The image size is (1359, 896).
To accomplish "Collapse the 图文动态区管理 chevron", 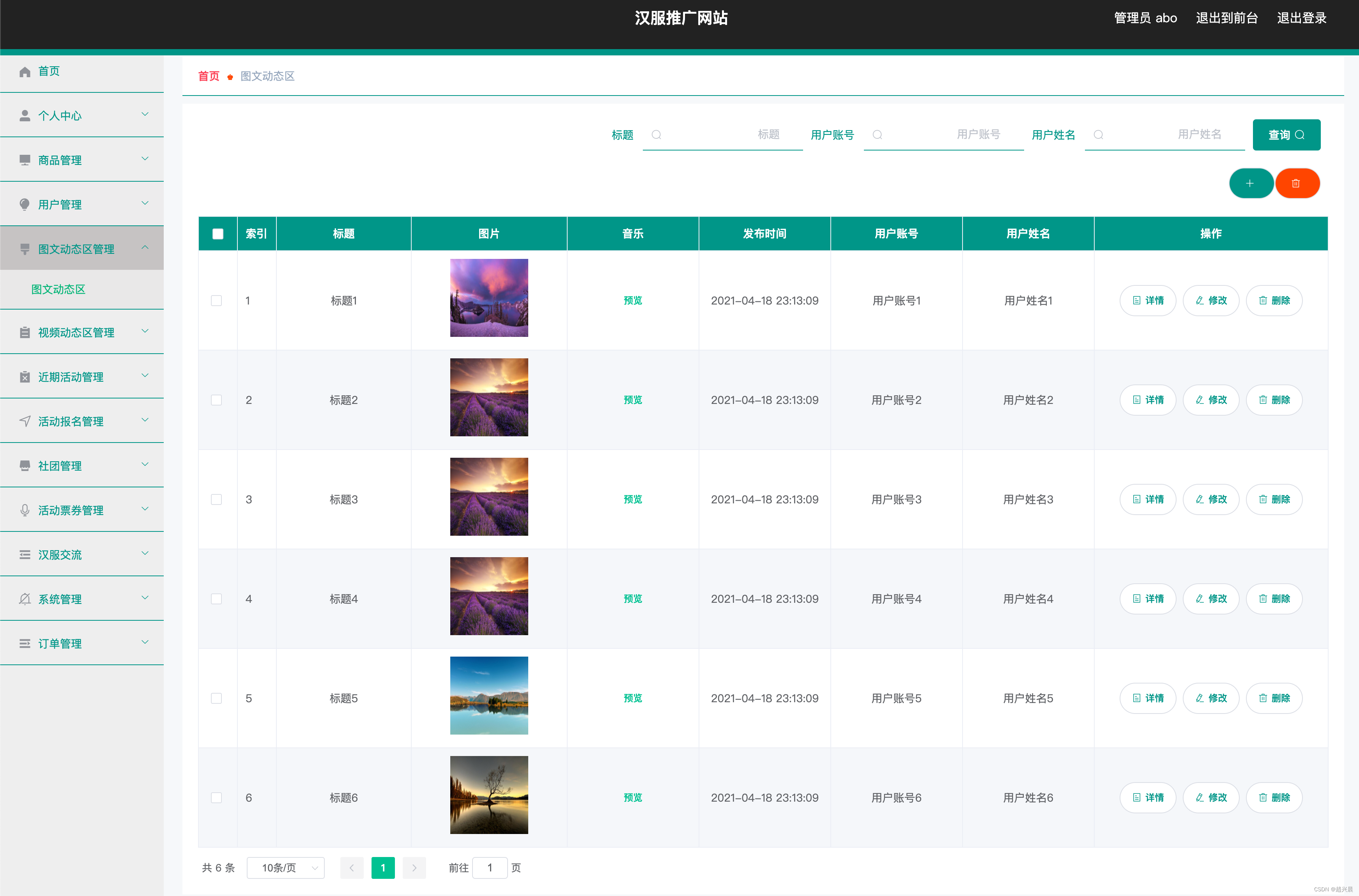I will pos(145,248).
